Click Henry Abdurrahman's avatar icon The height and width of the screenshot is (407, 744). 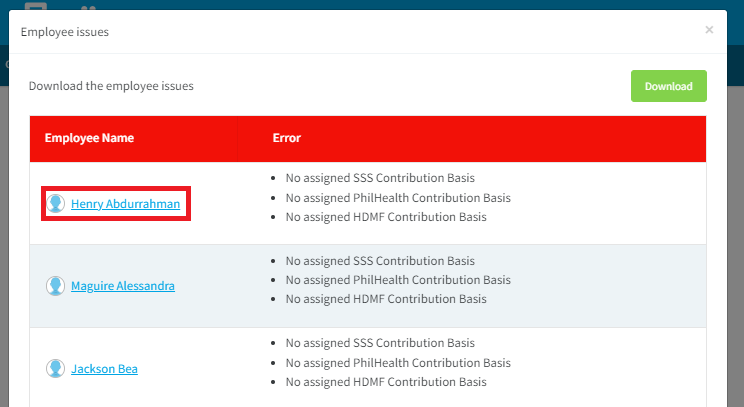pyautogui.click(x=56, y=204)
